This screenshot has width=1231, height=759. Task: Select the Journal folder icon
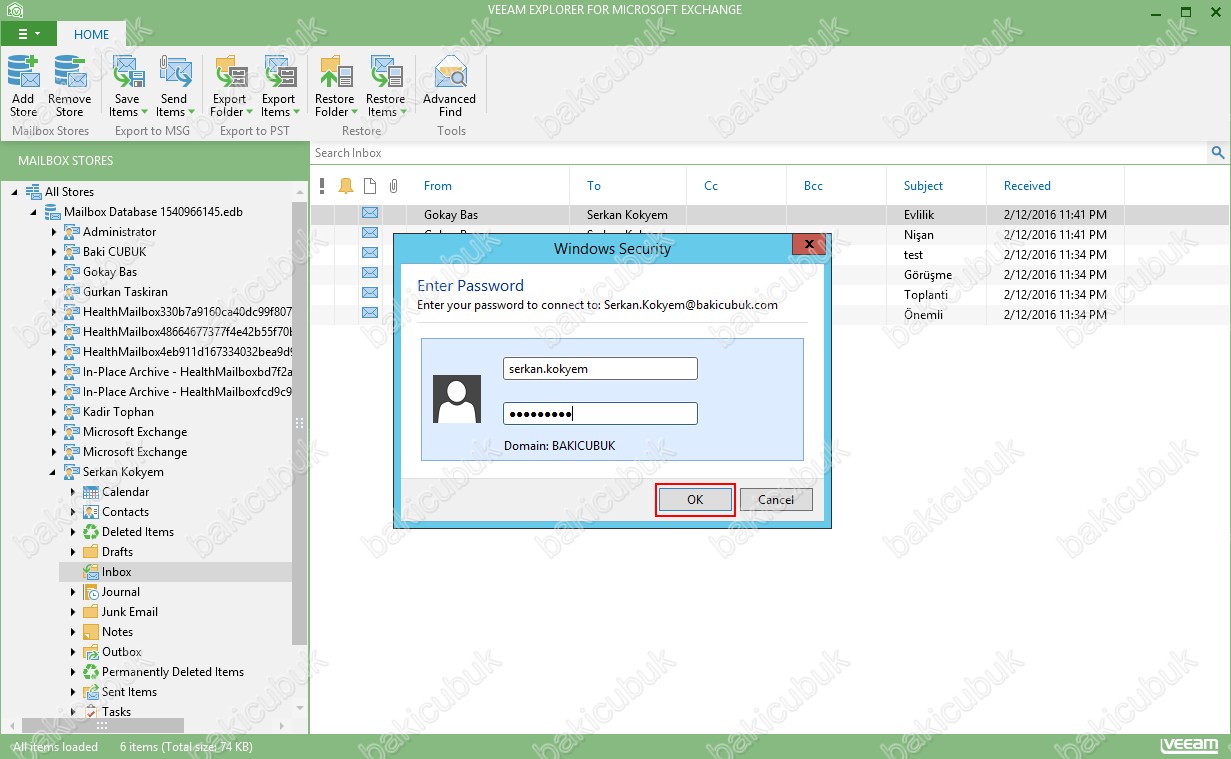pyautogui.click(x=91, y=592)
